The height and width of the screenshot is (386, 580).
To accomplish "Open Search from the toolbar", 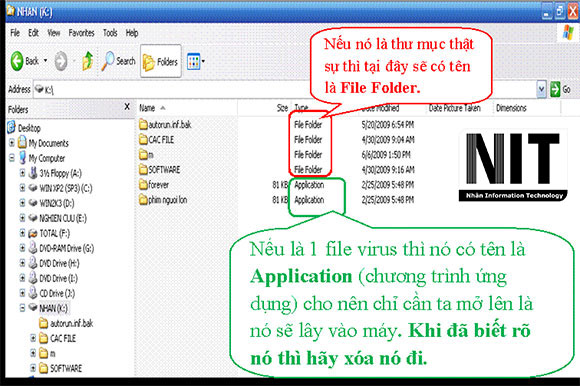I will [x=119, y=61].
